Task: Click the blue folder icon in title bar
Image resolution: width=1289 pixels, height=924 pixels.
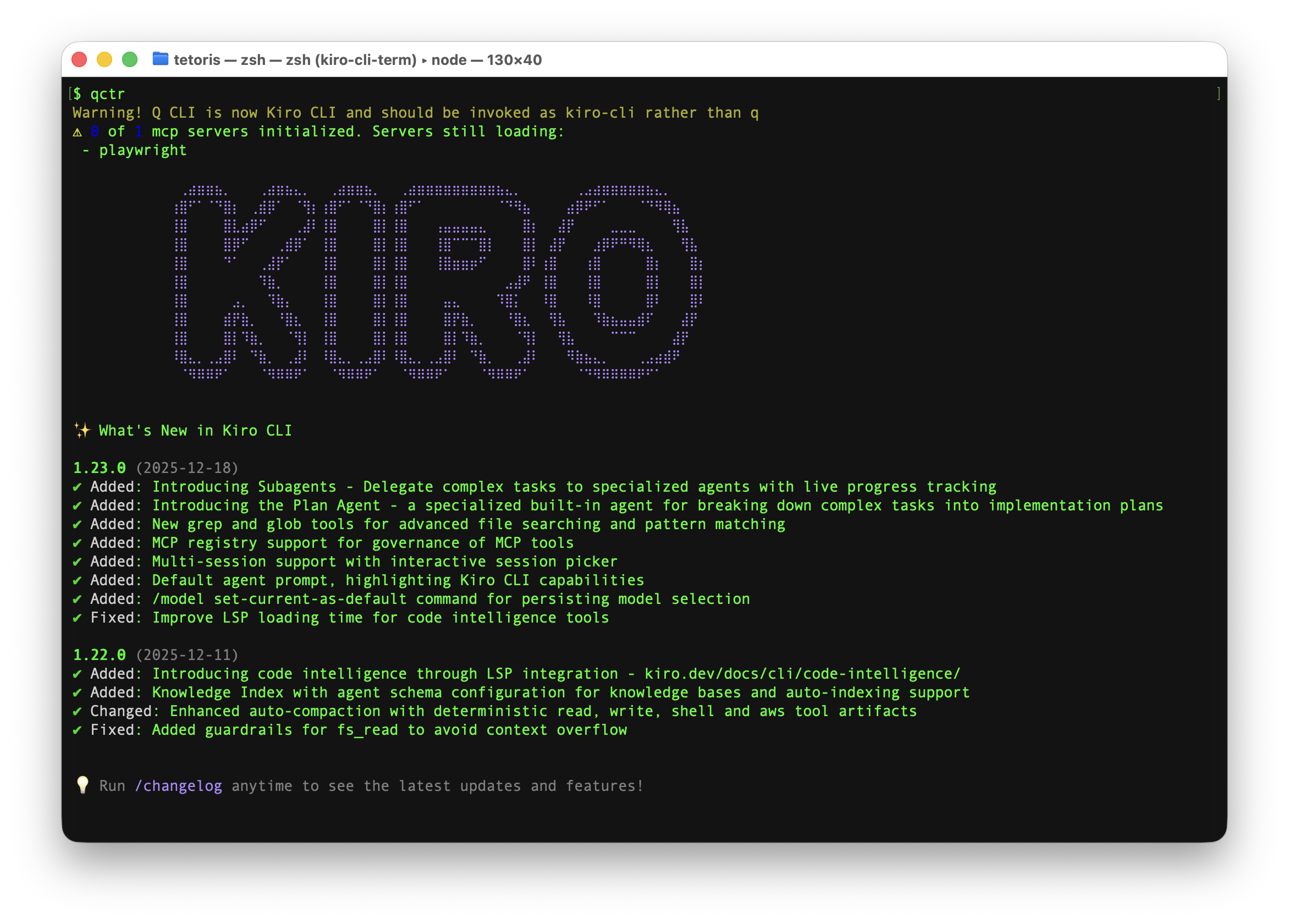Action: tap(160, 59)
